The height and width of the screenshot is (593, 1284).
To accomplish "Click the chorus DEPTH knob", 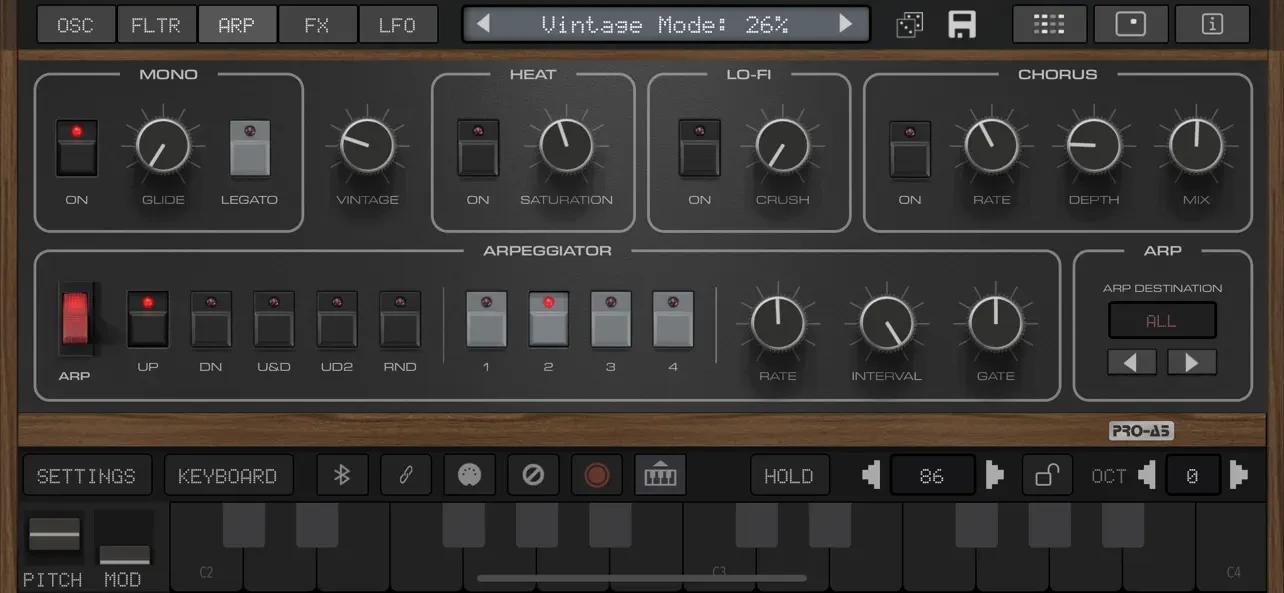I will point(1094,146).
